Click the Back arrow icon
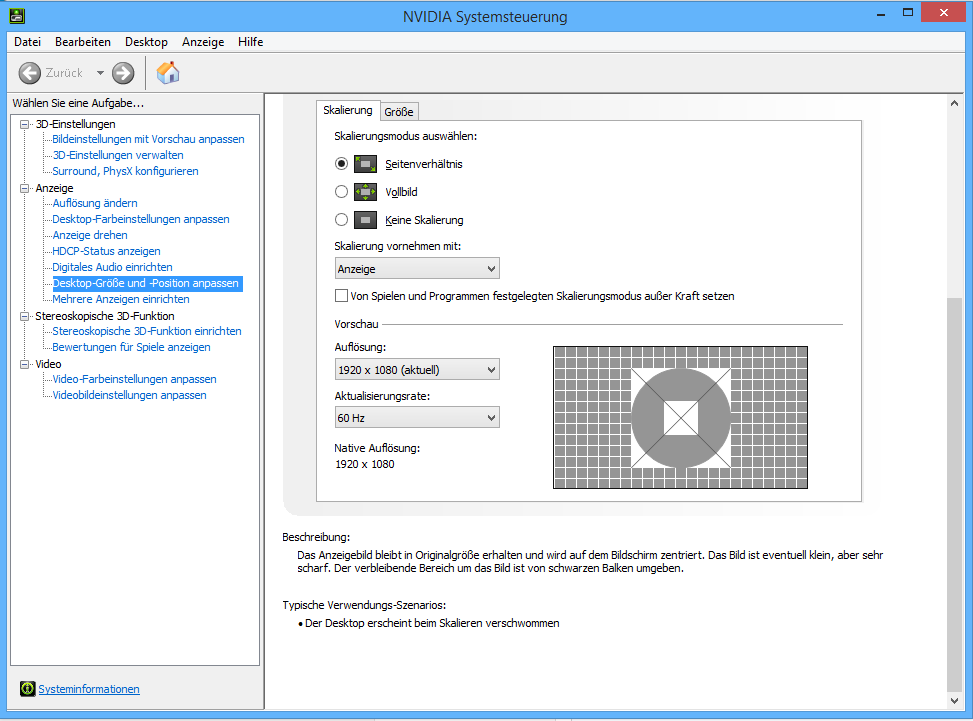Viewport: 973px width, 721px height. click(29, 73)
